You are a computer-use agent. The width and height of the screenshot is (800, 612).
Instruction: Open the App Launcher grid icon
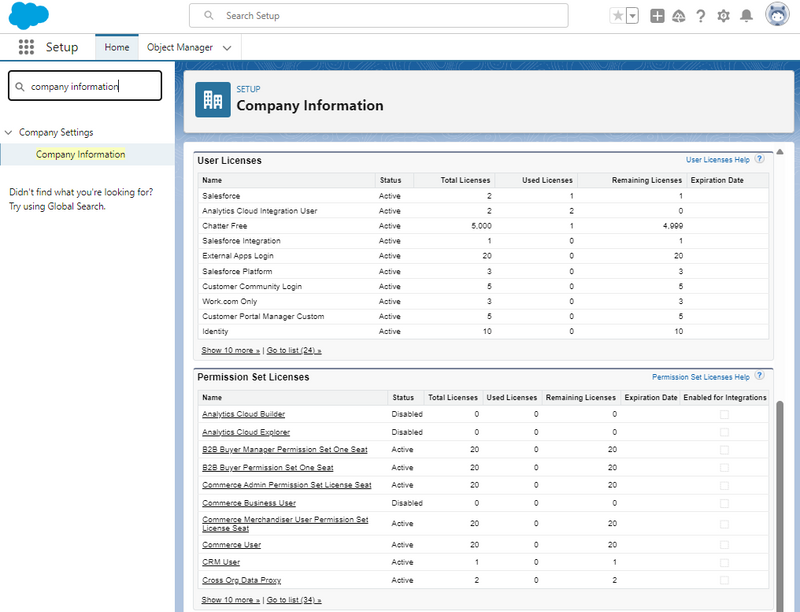pyautogui.click(x=26, y=47)
